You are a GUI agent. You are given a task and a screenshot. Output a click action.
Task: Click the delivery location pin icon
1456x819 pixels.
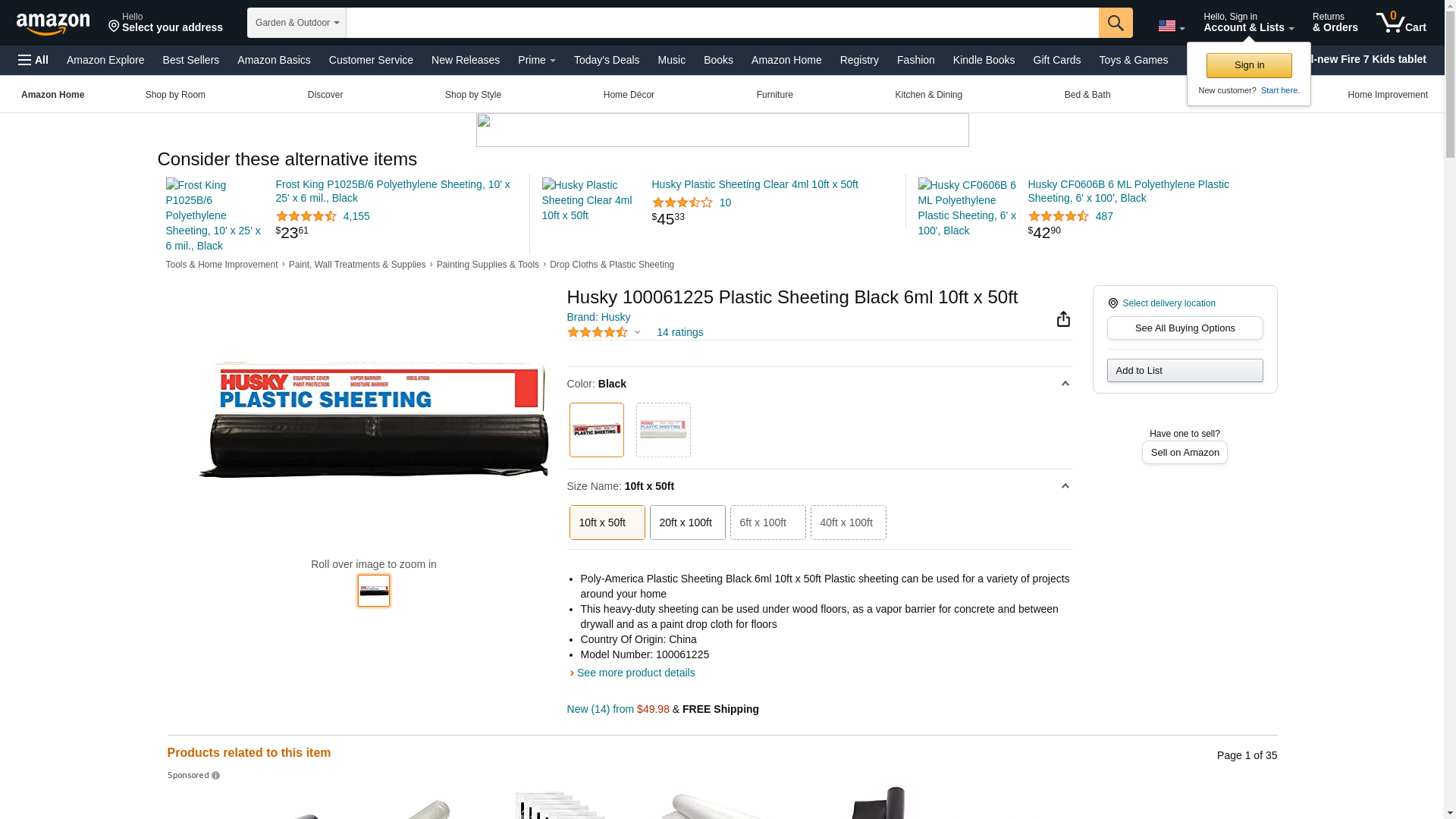point(1112,303)
